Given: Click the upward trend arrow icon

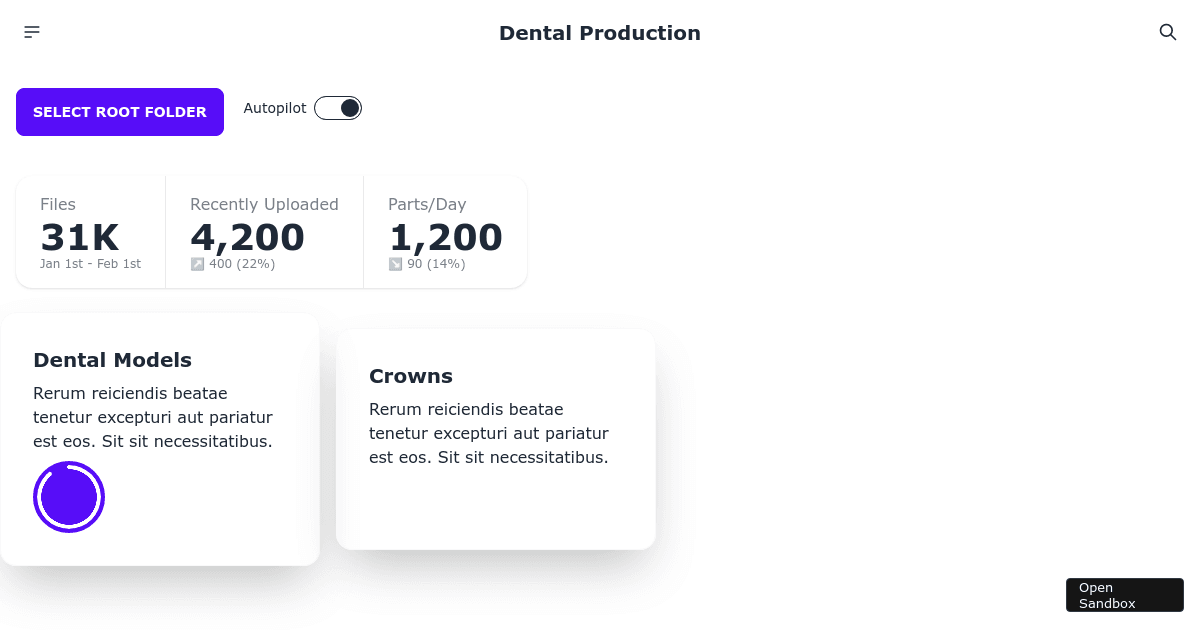Looking at the screenshot, I should pyautogui.click(x=197, y=264).
